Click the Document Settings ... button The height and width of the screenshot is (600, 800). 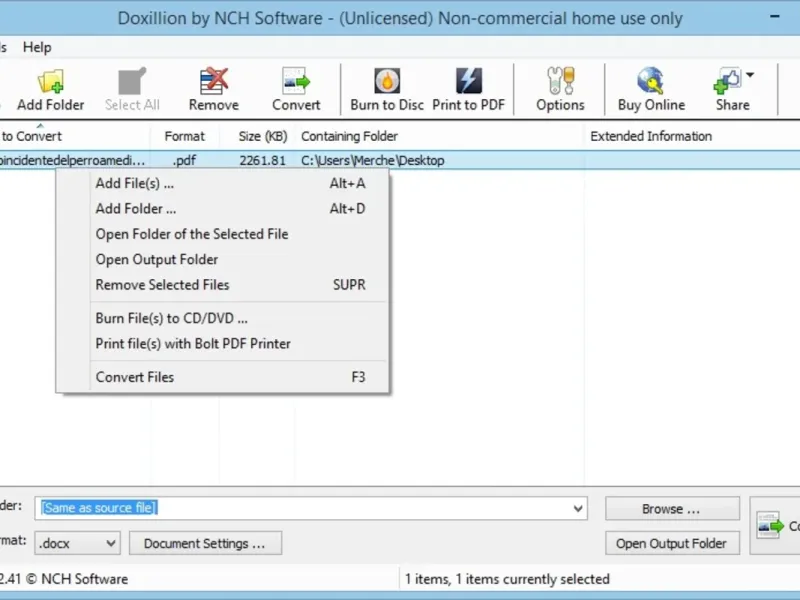pyautogui.click(x=205, y=543)
